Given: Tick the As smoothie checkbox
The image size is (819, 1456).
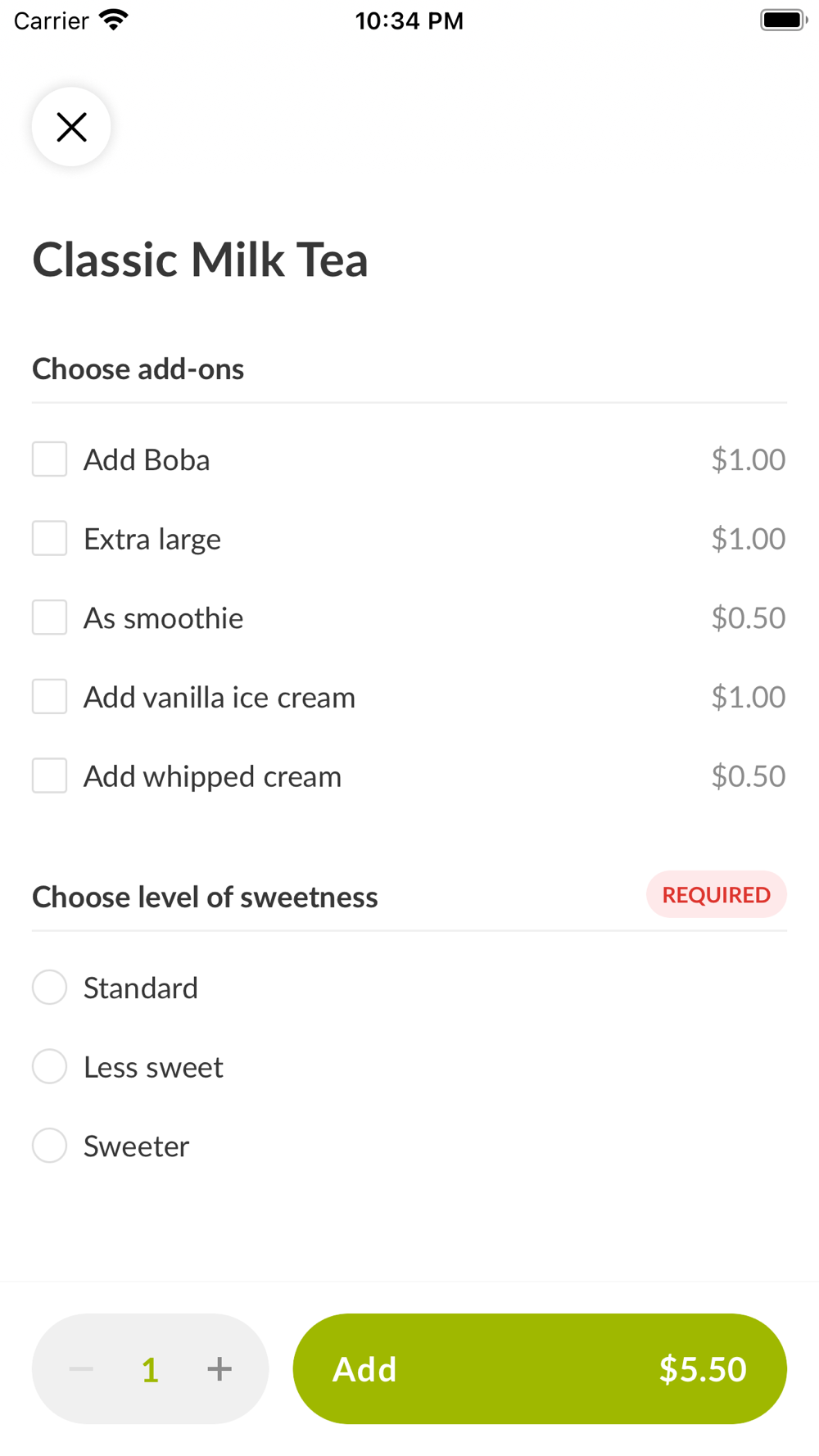Looking at the screenshot, I should pos(49,617).
